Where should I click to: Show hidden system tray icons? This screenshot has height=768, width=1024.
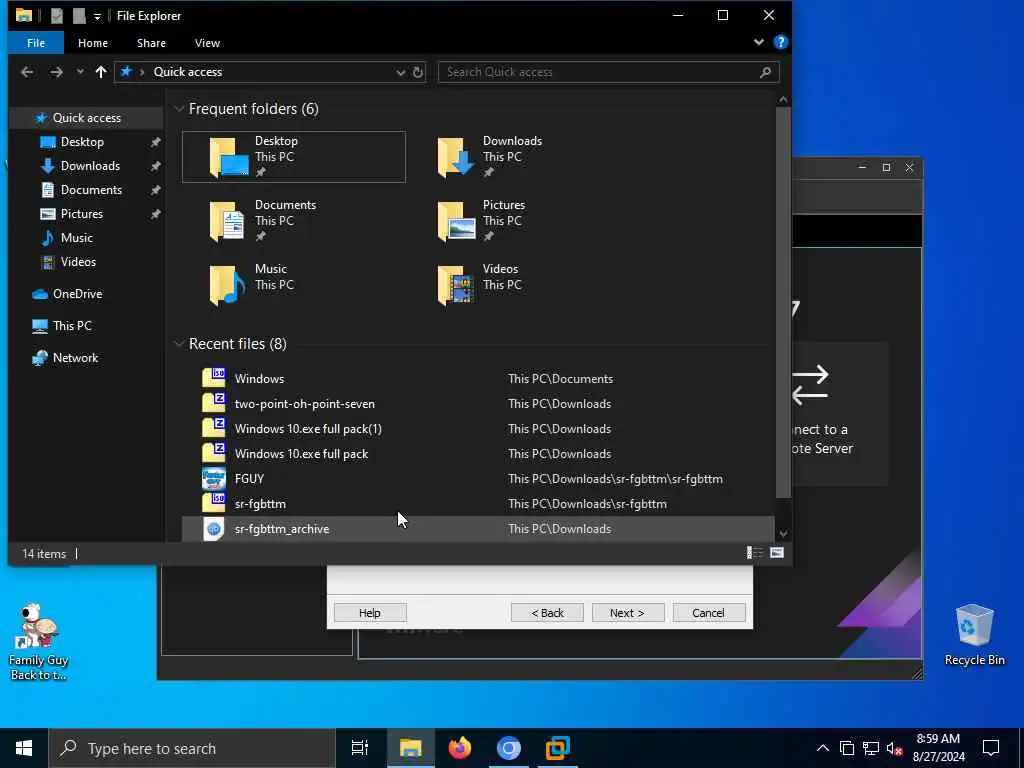(823, 748)
